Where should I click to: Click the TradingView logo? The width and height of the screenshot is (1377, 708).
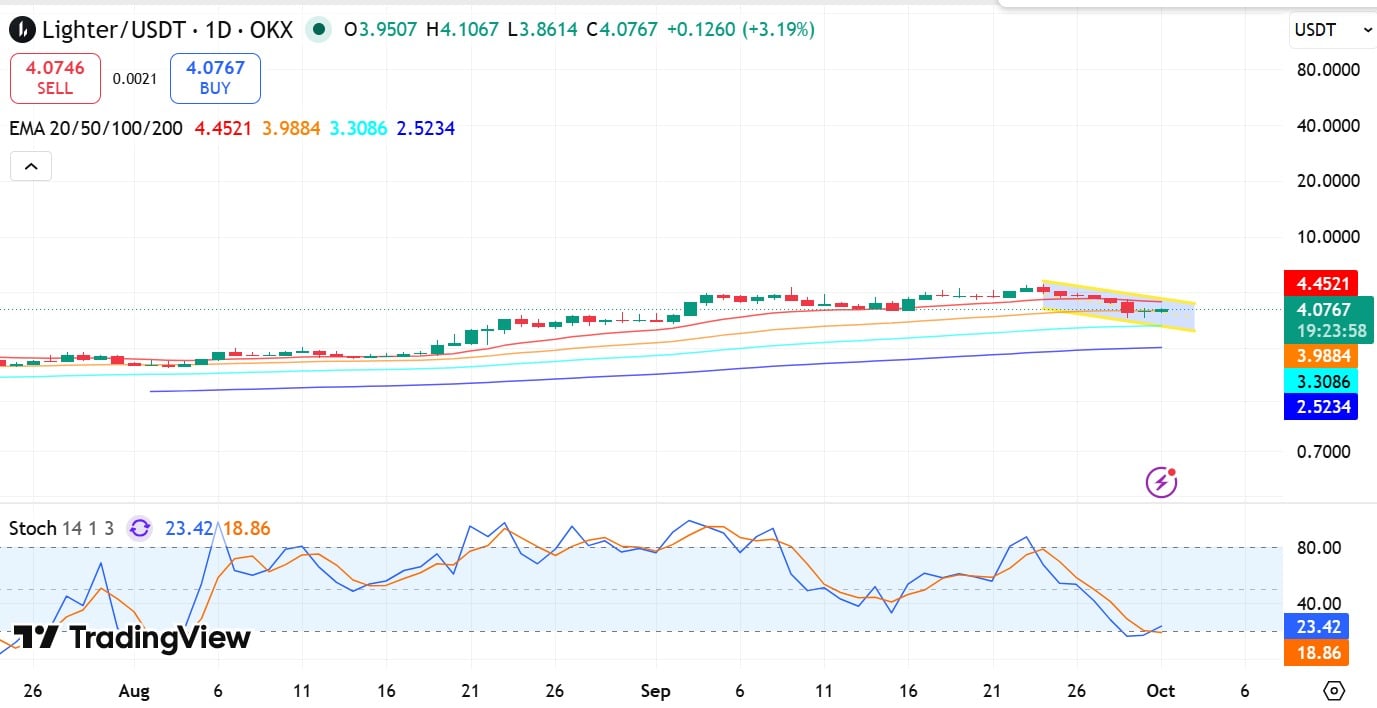(x=131, y=638)
